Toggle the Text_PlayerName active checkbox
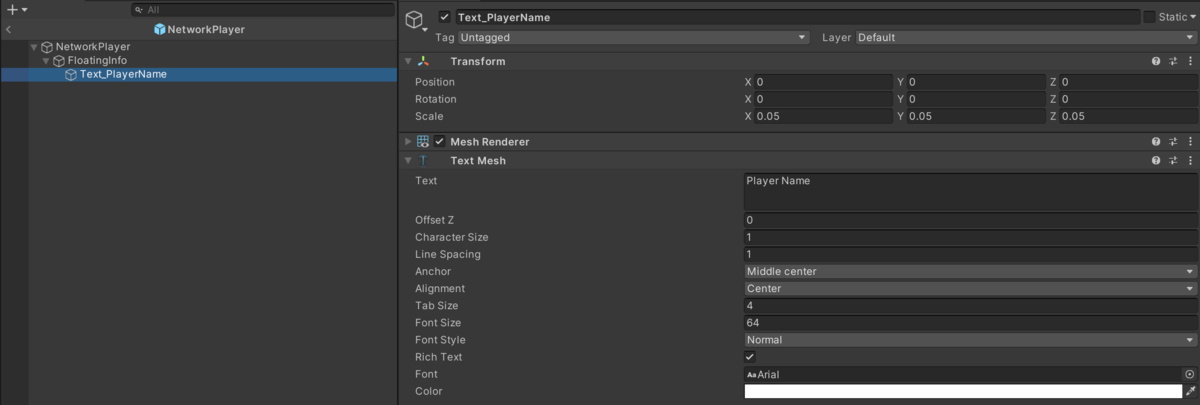Viewport: 1200px width, 405px height. click(x=444, y=17)
